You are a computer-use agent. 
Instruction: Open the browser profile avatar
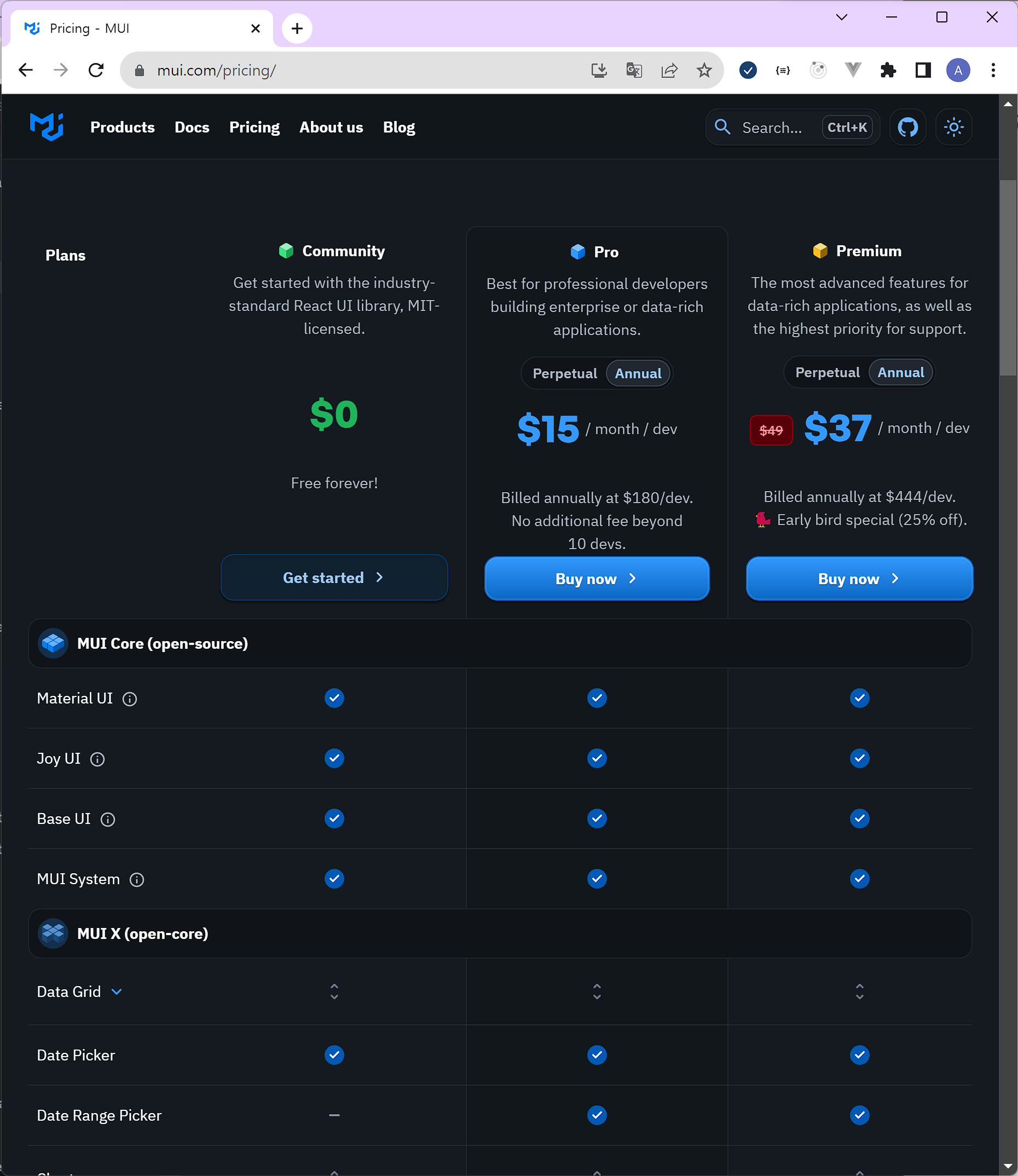point(958,70)
